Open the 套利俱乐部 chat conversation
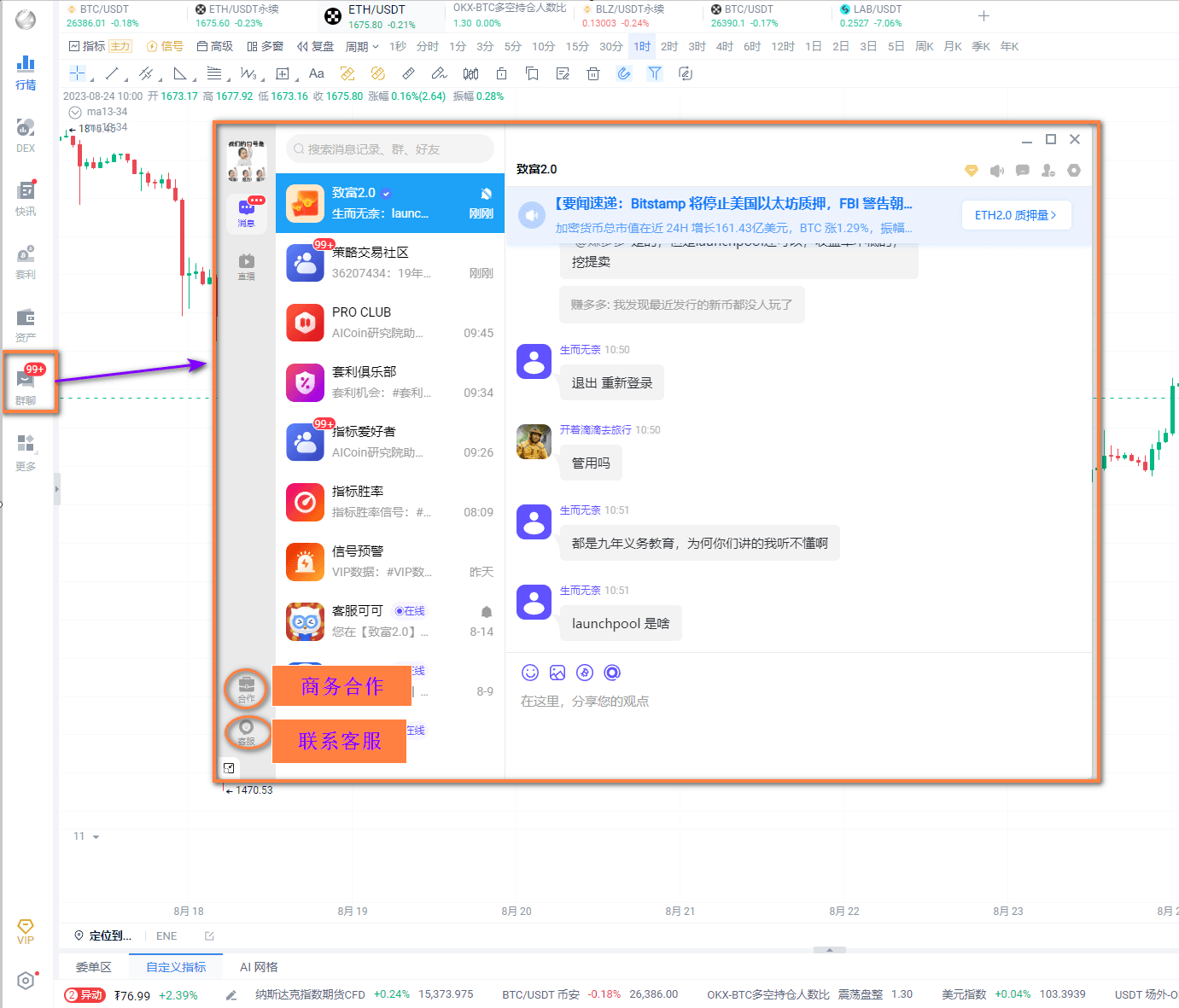 pyautogui.click(x=390, y=382)
